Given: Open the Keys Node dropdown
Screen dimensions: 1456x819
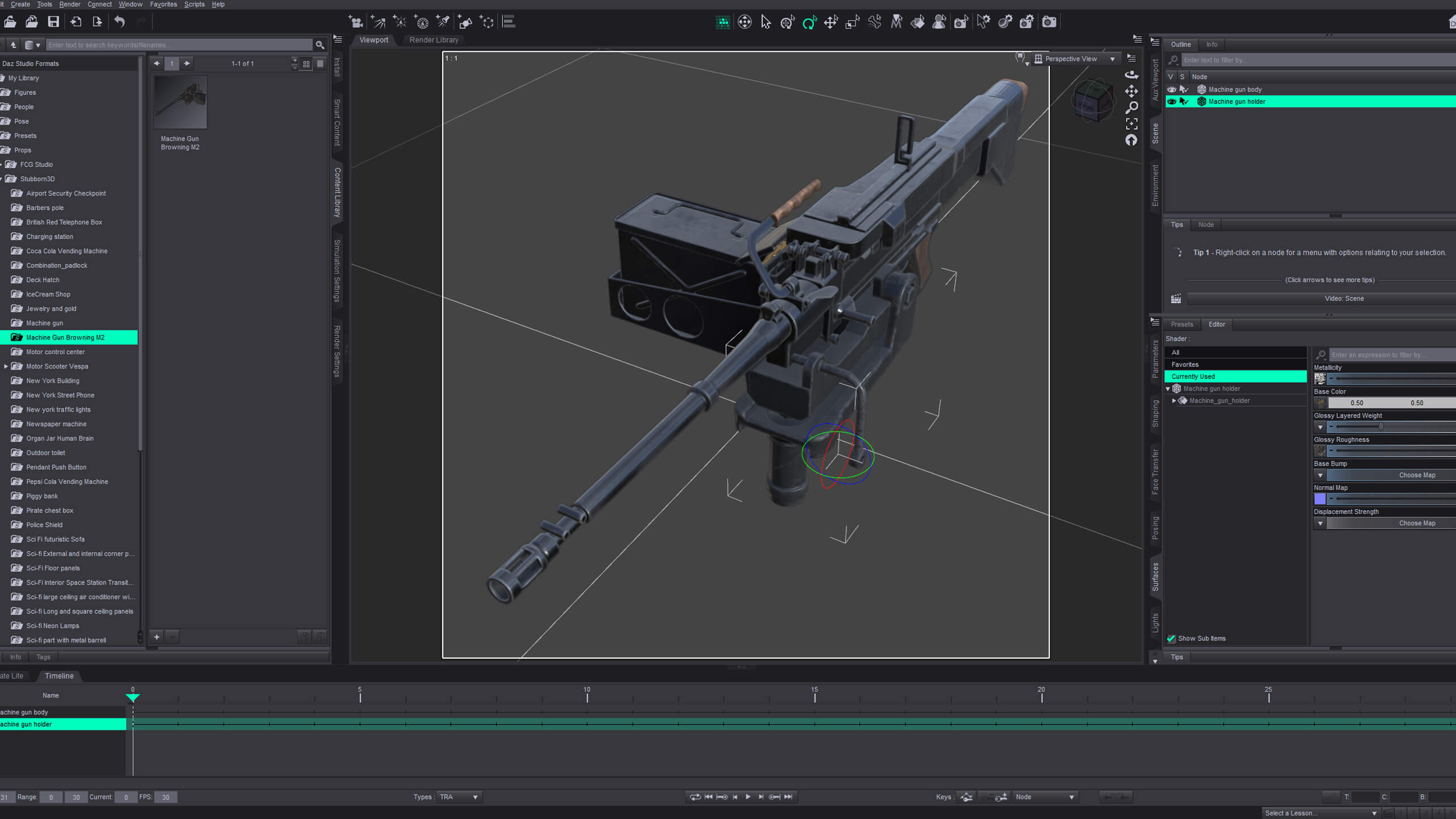Looking at the screenshot, I should tap(1045, 797).
